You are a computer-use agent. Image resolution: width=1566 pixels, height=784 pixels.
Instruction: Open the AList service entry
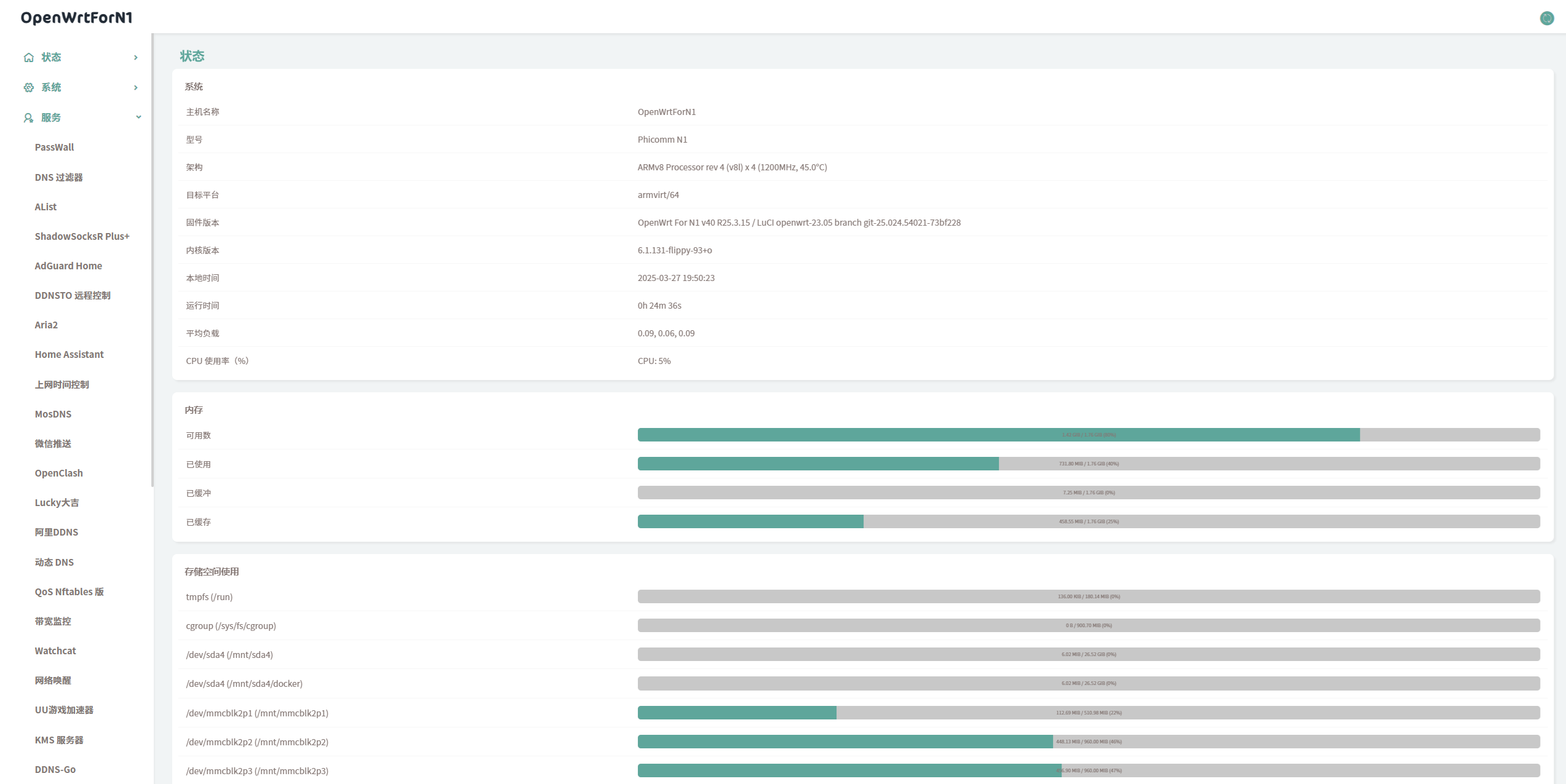click(46, 207)
